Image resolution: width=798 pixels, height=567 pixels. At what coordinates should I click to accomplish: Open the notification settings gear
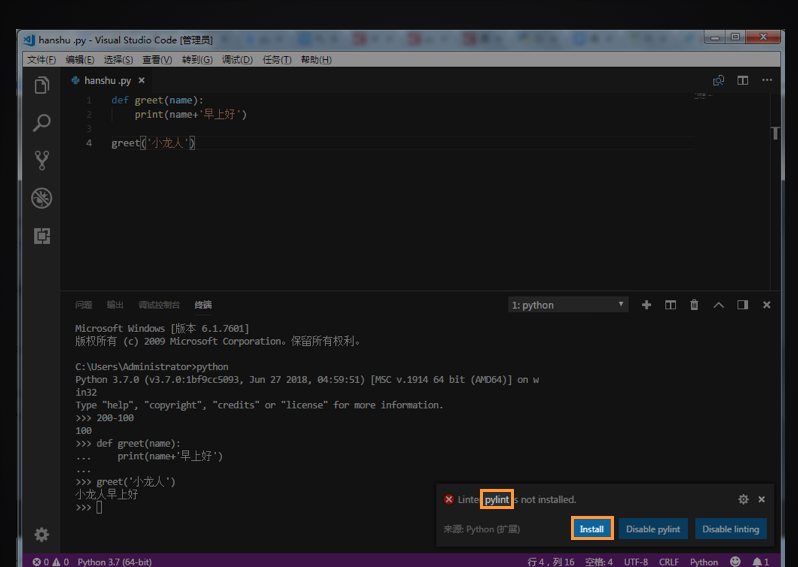click(743, 499)
